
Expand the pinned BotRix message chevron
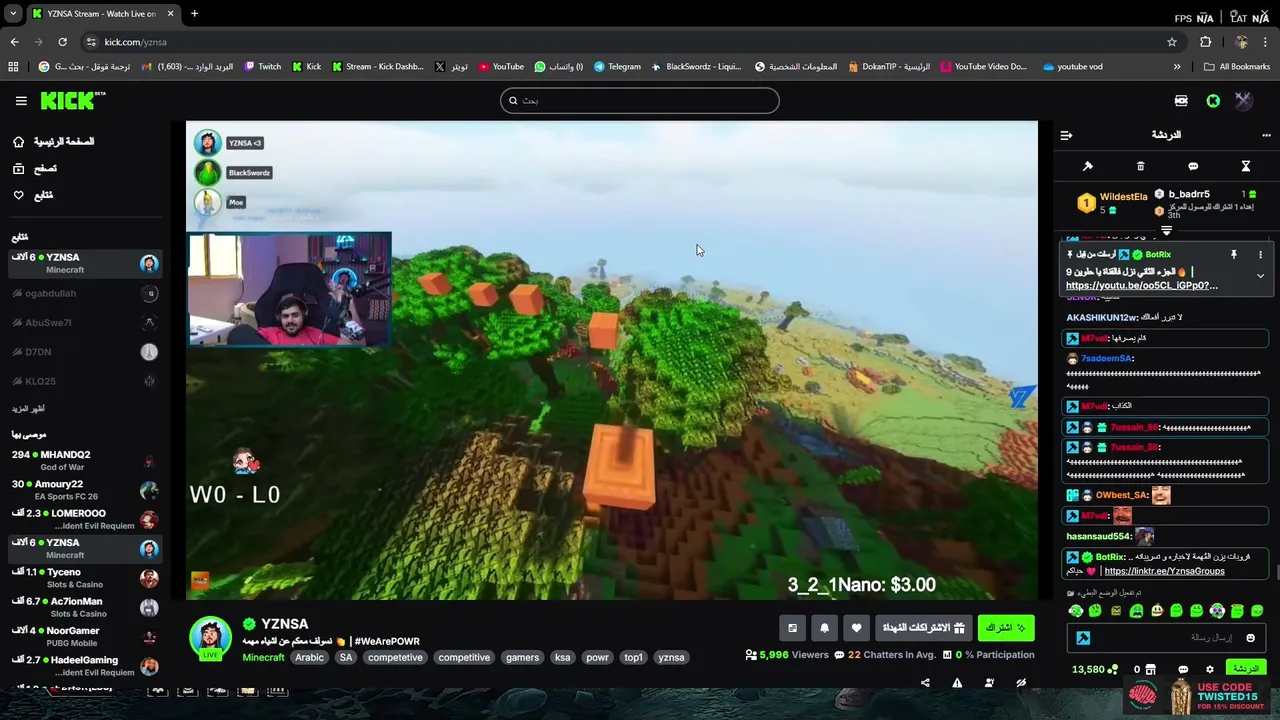click(x=1260, y=276)
